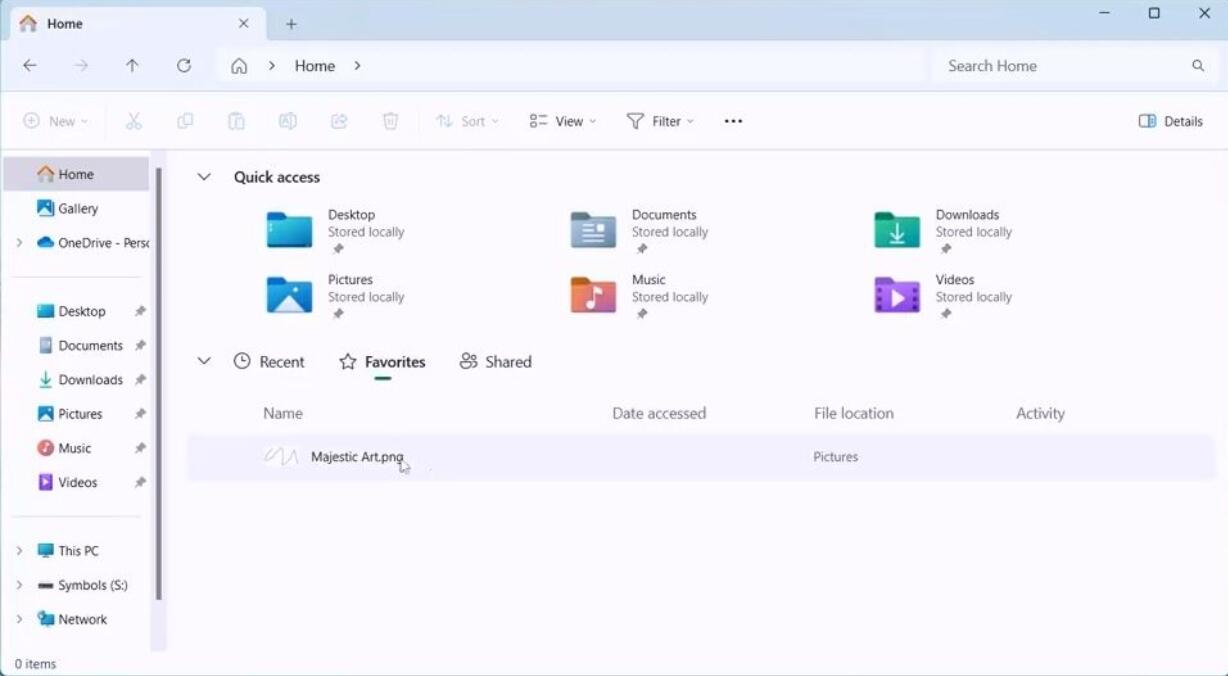This screenshot has width=1228, height=676.
Task: Click the Delete icon in the toolbar
Action: point(390,120)
